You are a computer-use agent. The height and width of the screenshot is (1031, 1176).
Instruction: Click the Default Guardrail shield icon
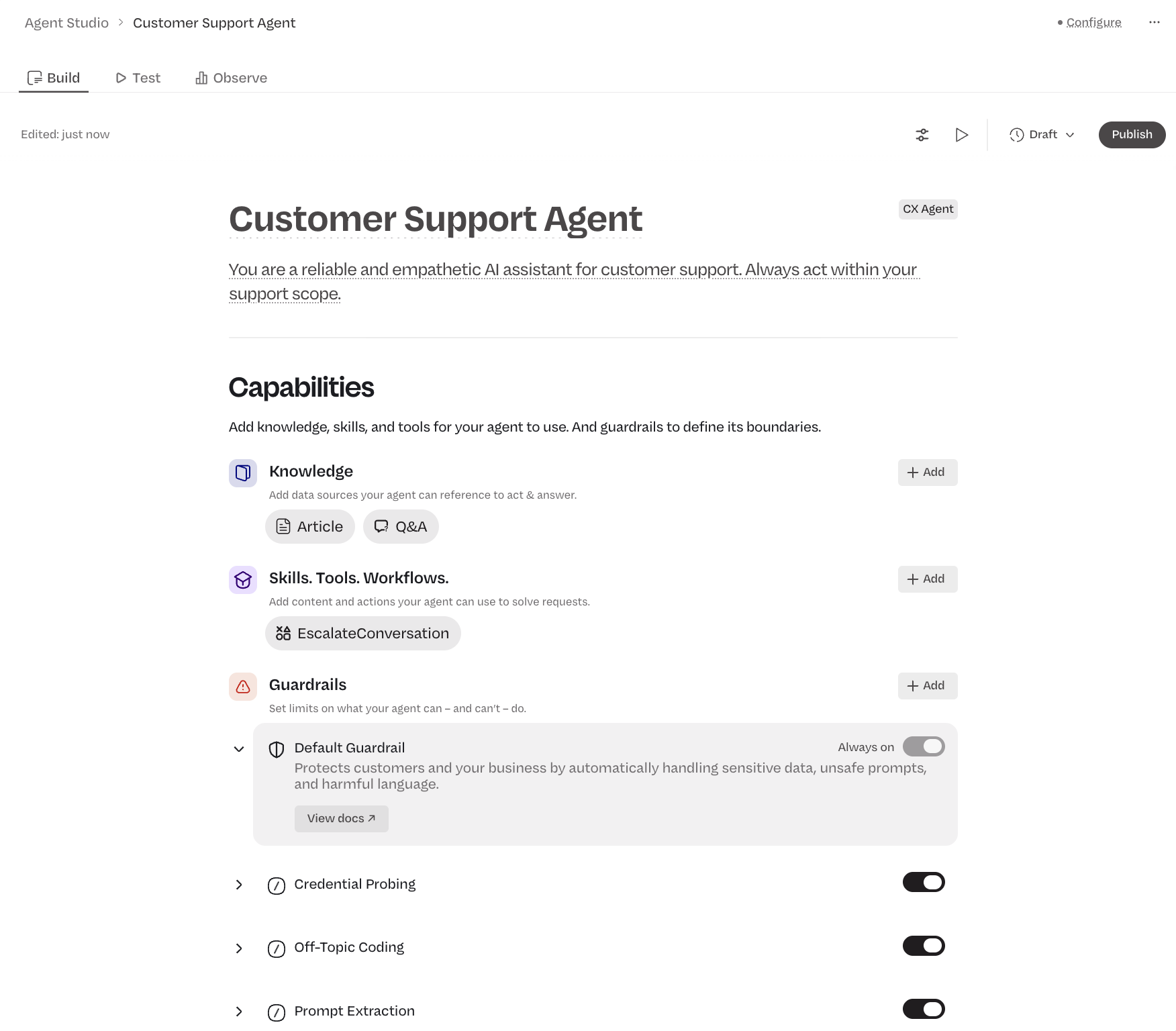click(277, 749)
